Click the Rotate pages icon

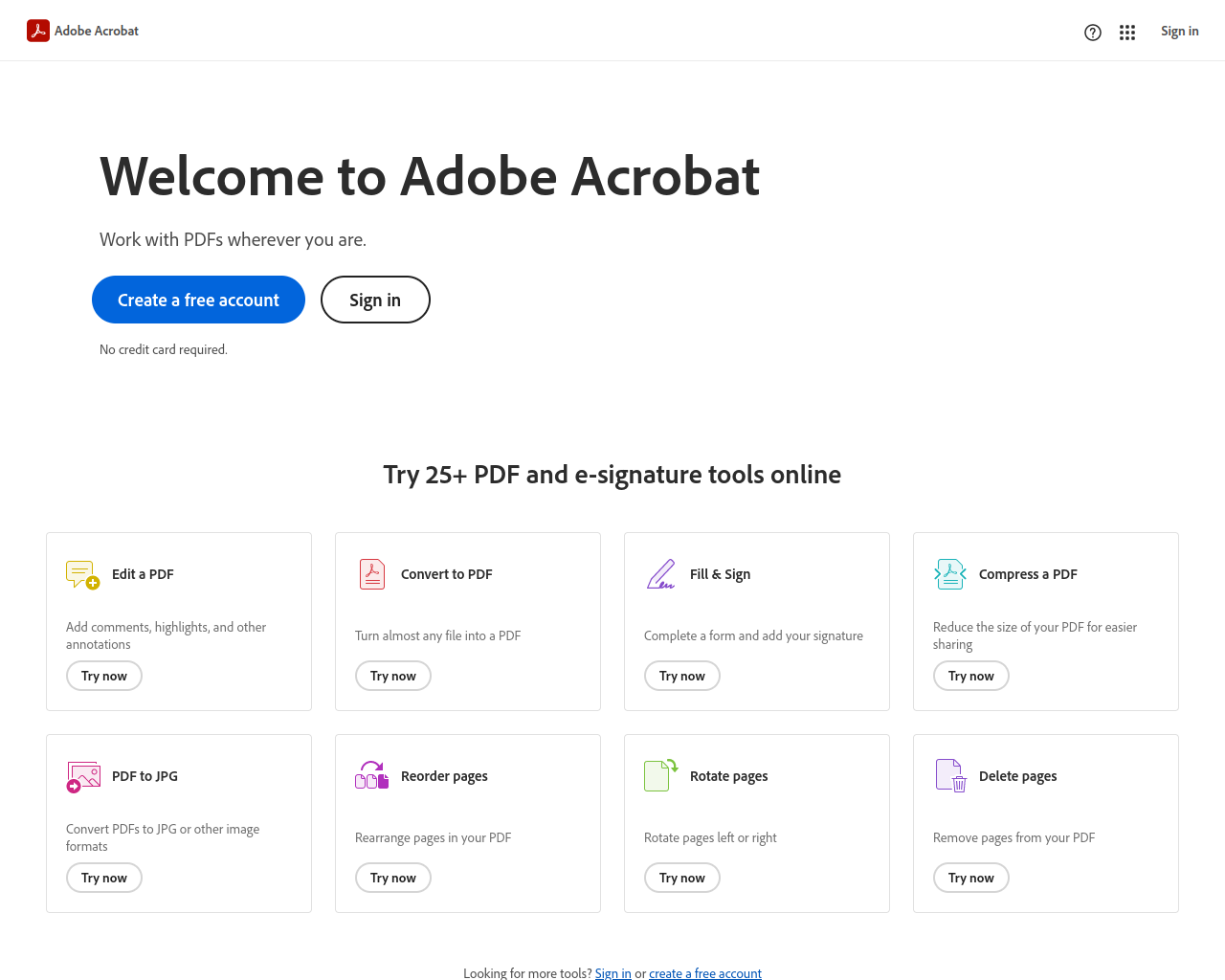[661, 775]
